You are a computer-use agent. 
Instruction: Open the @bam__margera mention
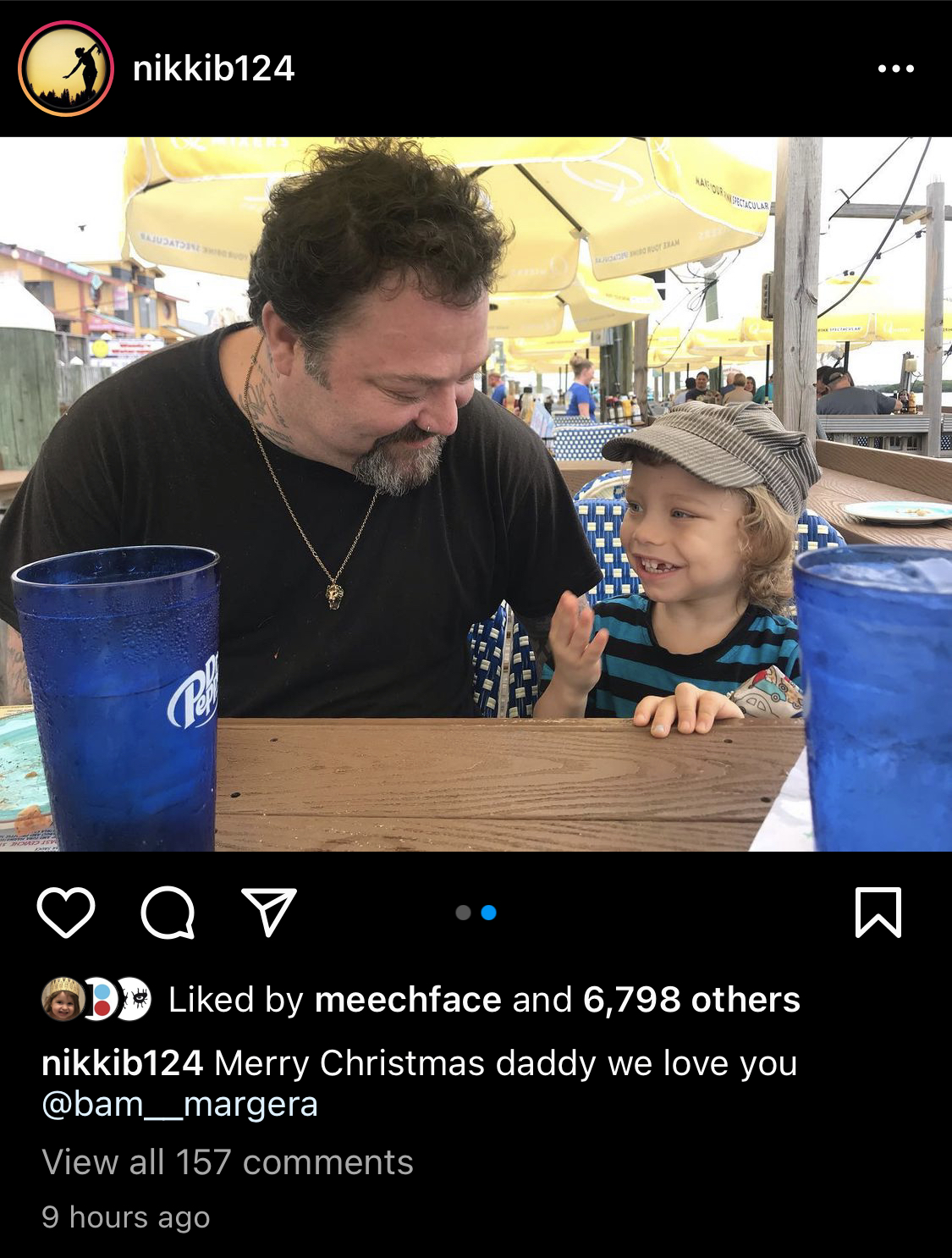click(x=179, y=1105)
